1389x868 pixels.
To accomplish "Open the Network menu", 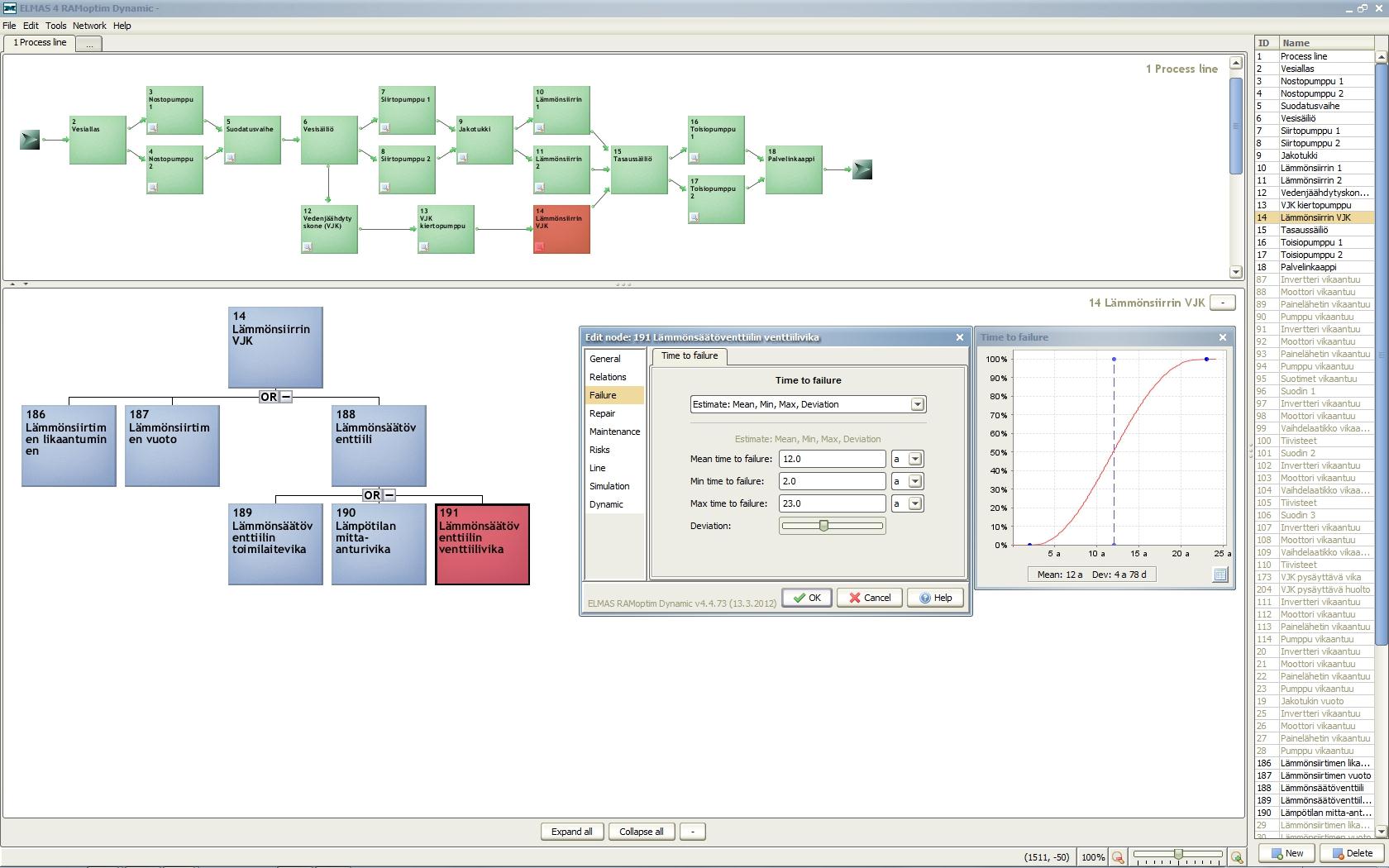I will coord(89,26).
